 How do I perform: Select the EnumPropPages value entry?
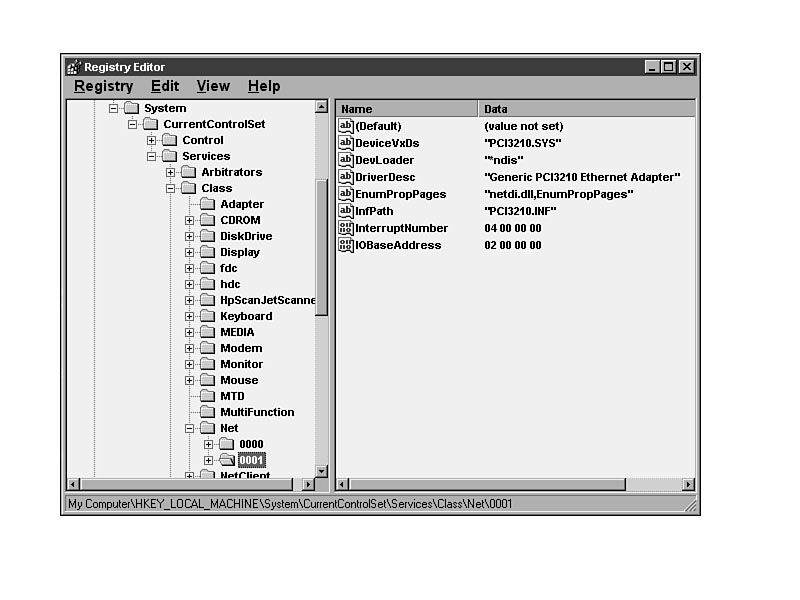click(400, 194)
